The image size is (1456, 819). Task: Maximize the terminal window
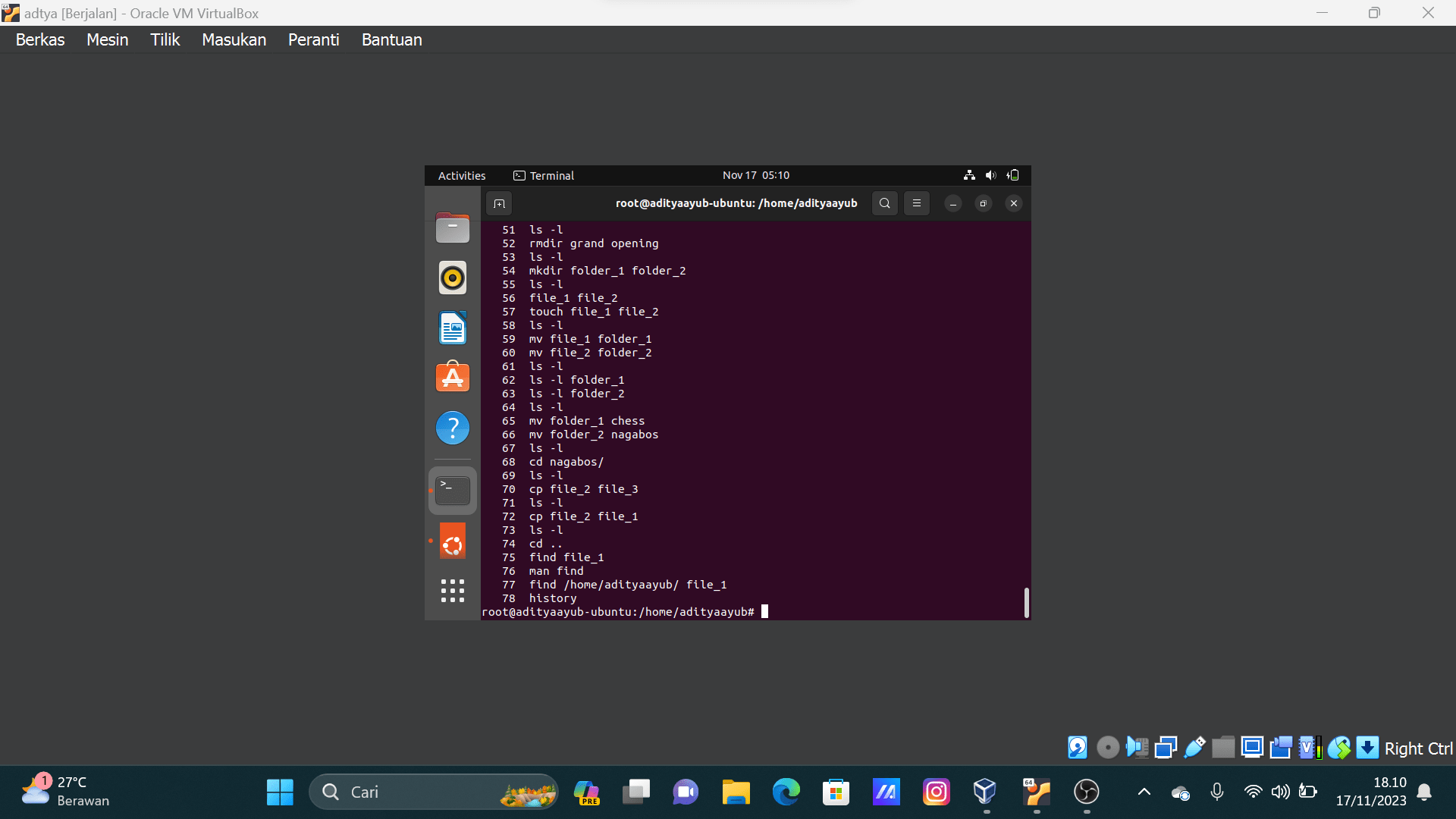(983, 203)
